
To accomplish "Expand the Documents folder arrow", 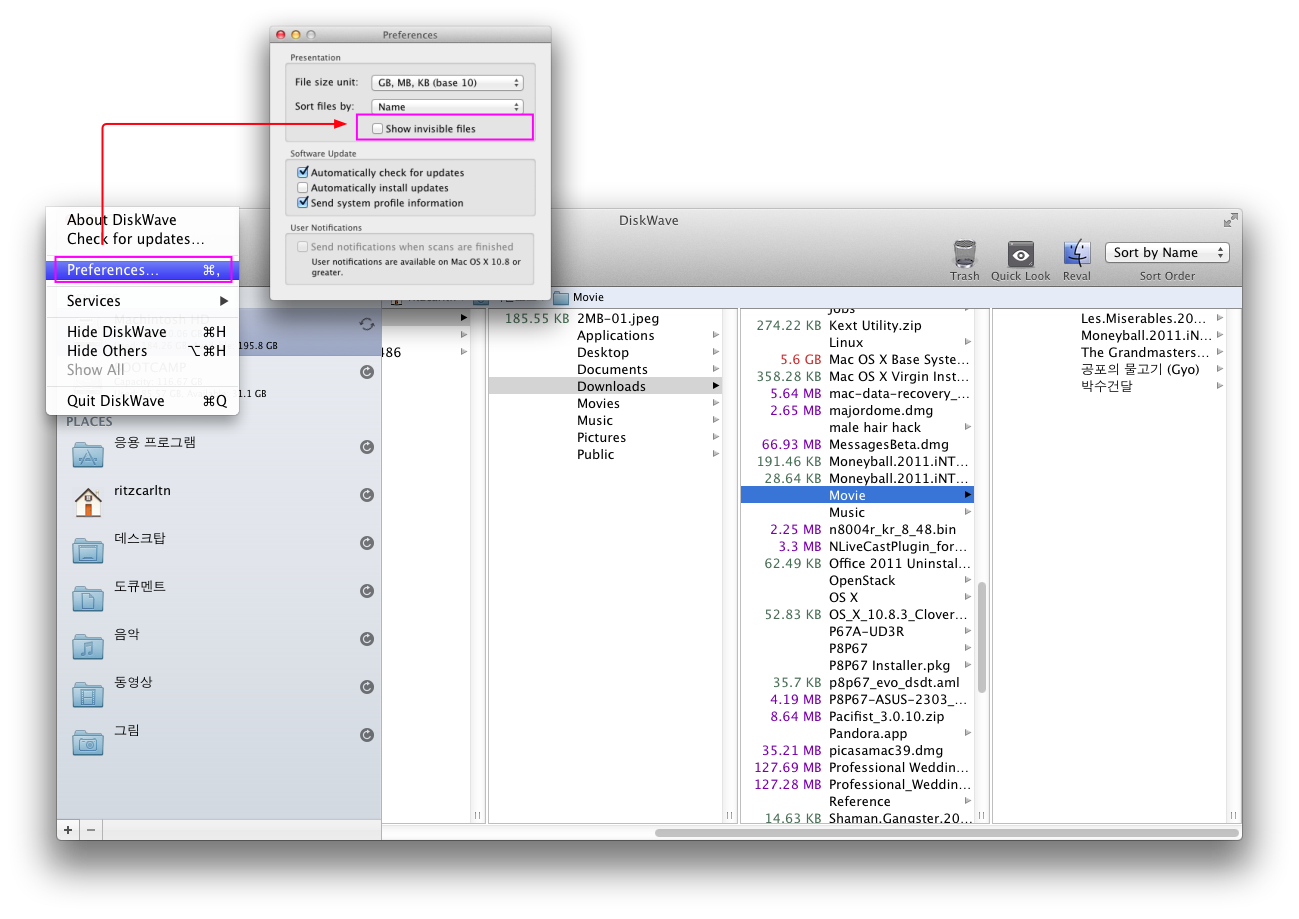I will pos(716,370).
